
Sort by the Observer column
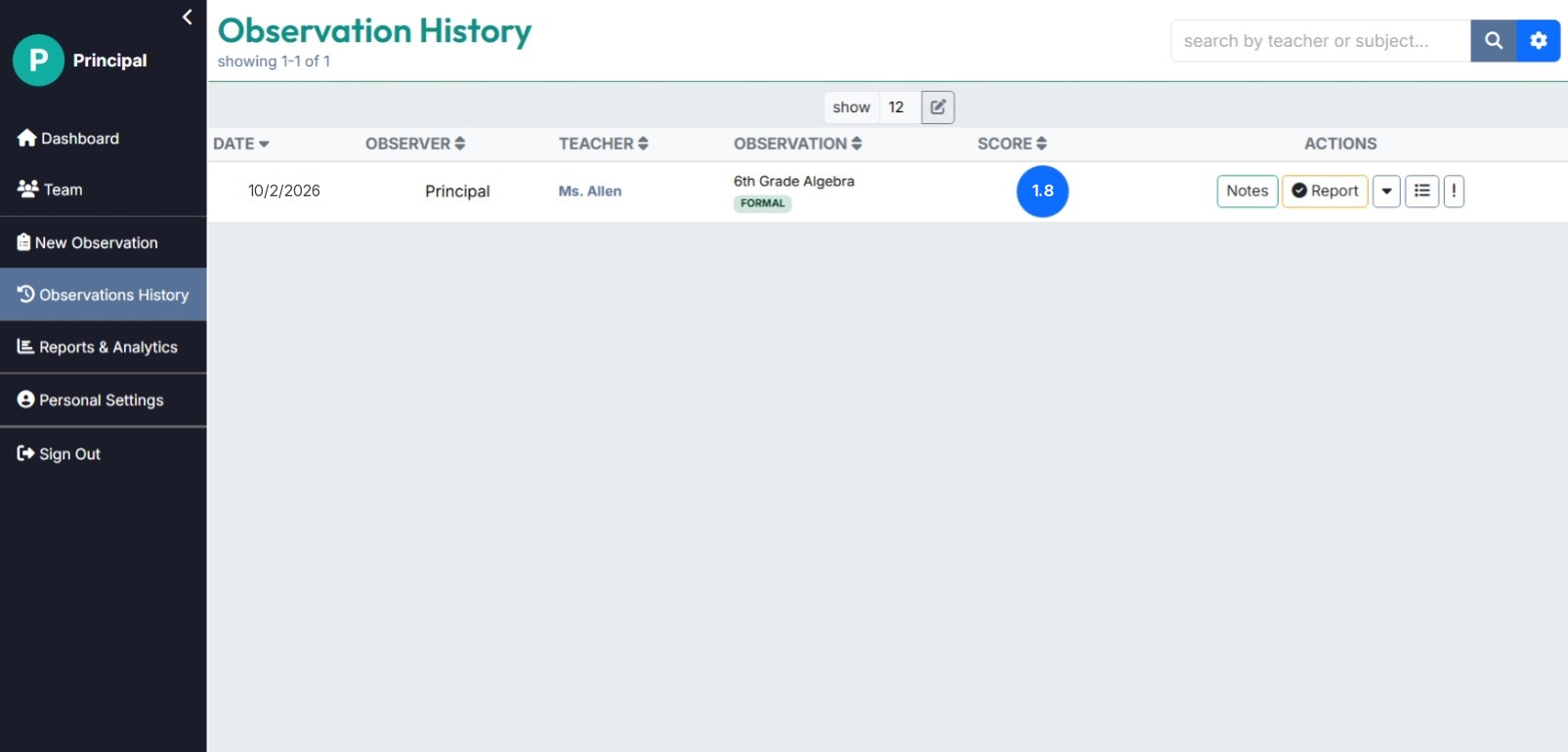pyautogui.click(x=415, y=144)
